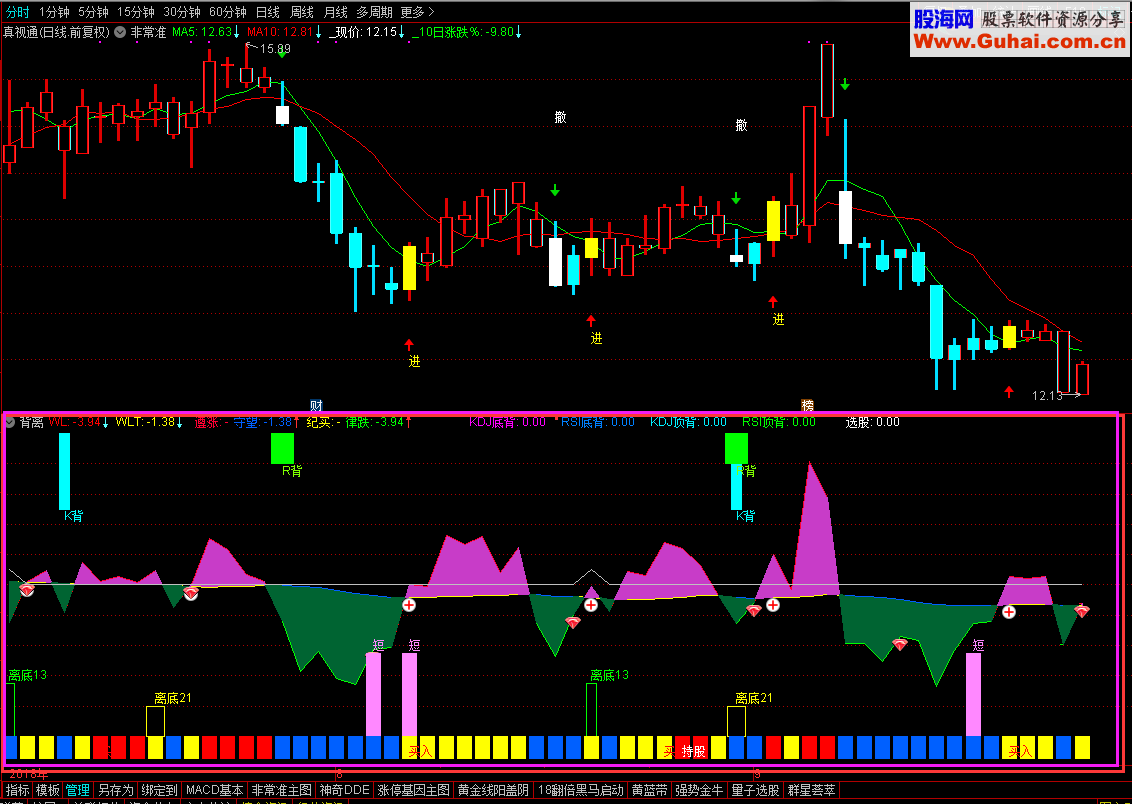The height and width of the screenshot is (804, 1132).
Task: Load the 强势金牛 indicator template
Action: (699, 790)
